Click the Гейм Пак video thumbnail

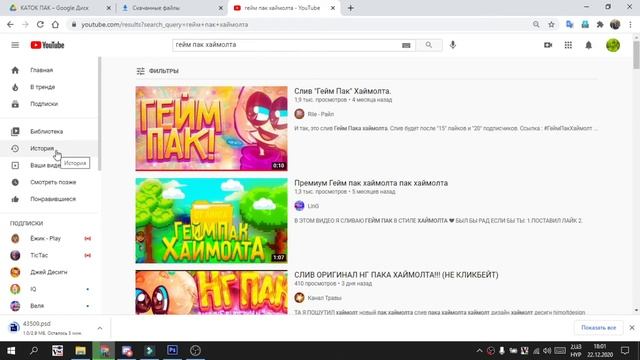click(x=211, y=128)
